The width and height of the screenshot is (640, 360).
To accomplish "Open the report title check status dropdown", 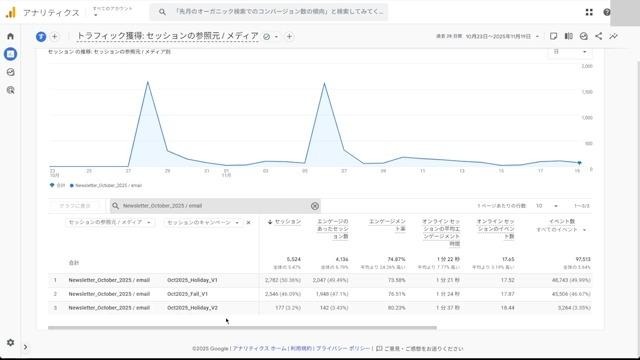I will pos(271,36).
